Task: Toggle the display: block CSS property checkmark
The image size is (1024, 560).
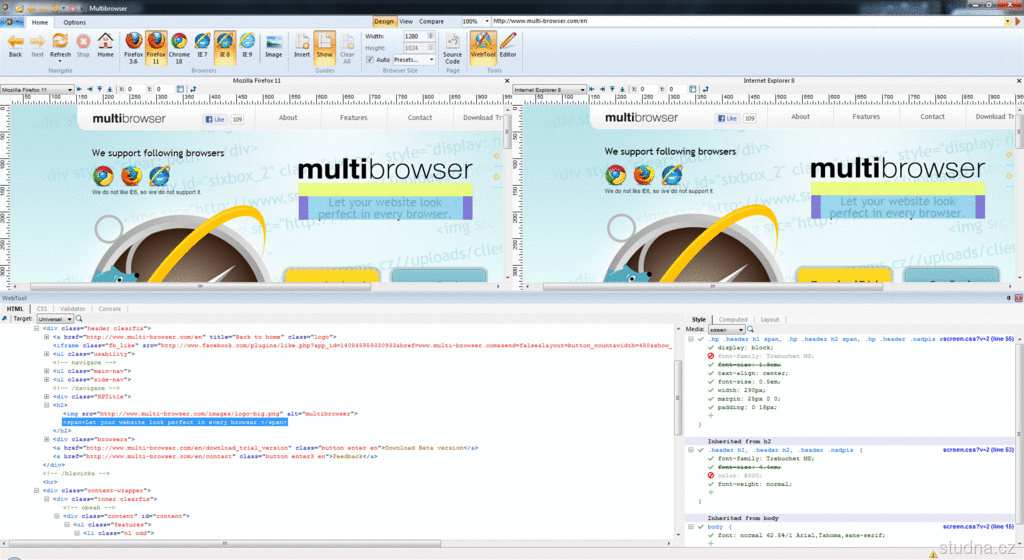Action: 710,347
